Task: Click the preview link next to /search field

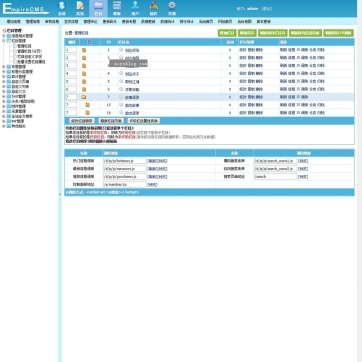Action: coord(303,177)
